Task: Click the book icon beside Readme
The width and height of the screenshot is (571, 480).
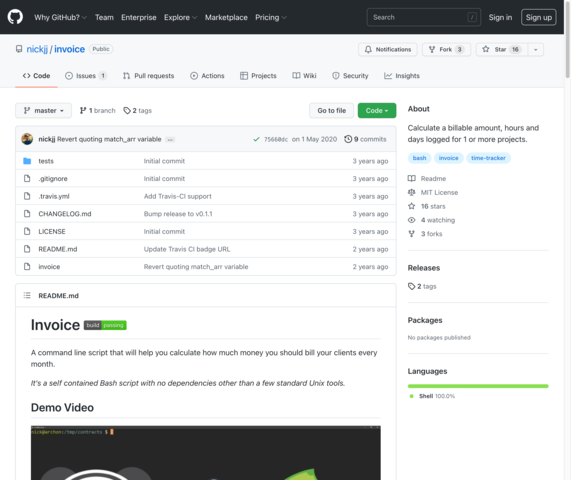Action: [x=411, y=178]
